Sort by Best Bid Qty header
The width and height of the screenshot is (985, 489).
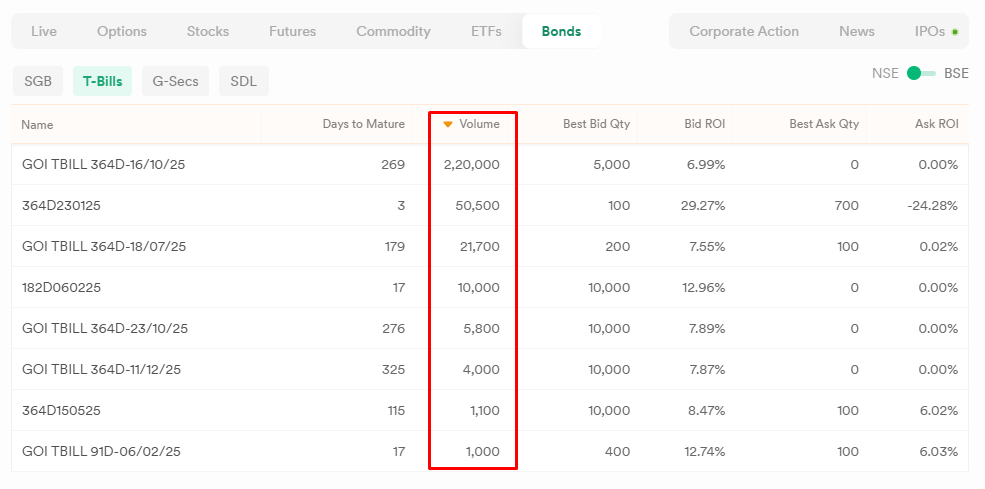[596, 124]
